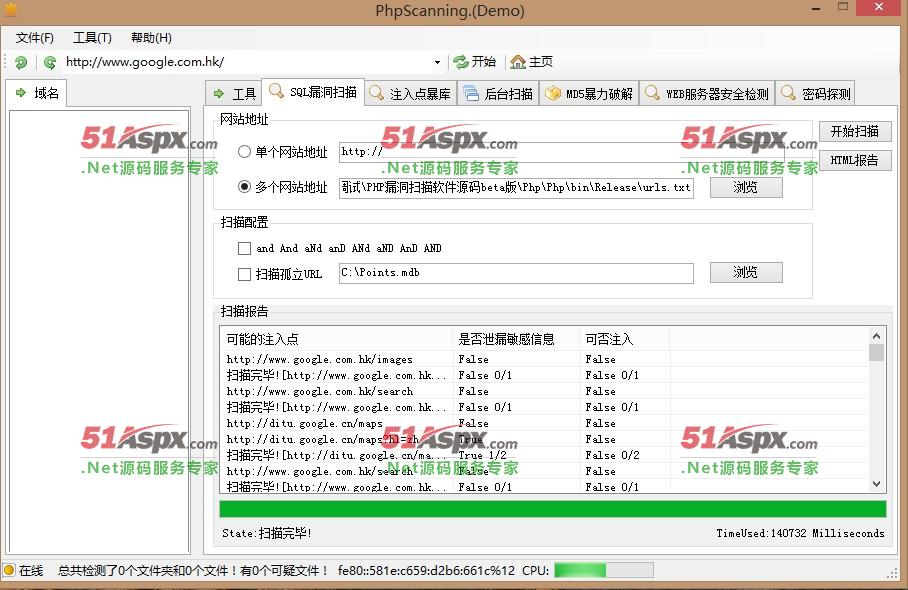Screen dimensions: 908x590
Task: Switch to the WEB服务器安全检测 tab
Action: coord(707,93)
